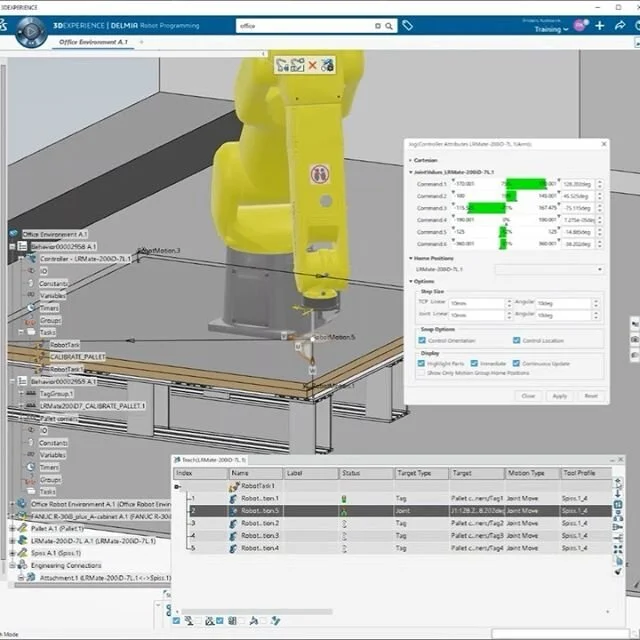Click the Close button in Jog dialog

click(528, 396)
